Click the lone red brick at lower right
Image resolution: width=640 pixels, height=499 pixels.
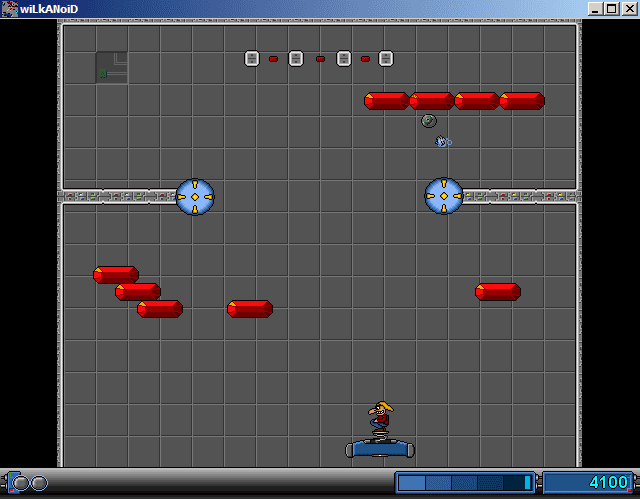click(x=498, y=292)
